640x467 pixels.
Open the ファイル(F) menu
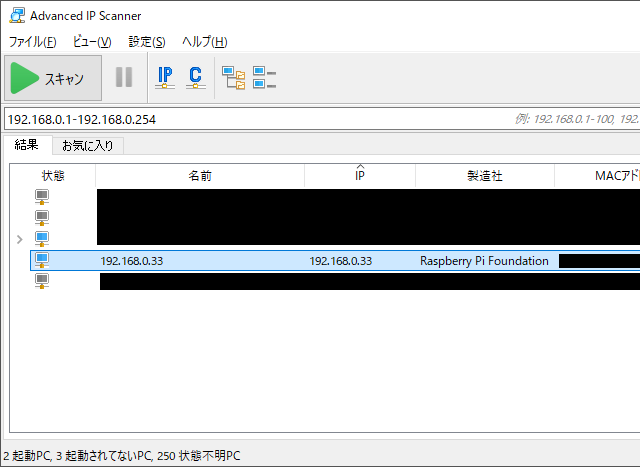click(32, 42)
